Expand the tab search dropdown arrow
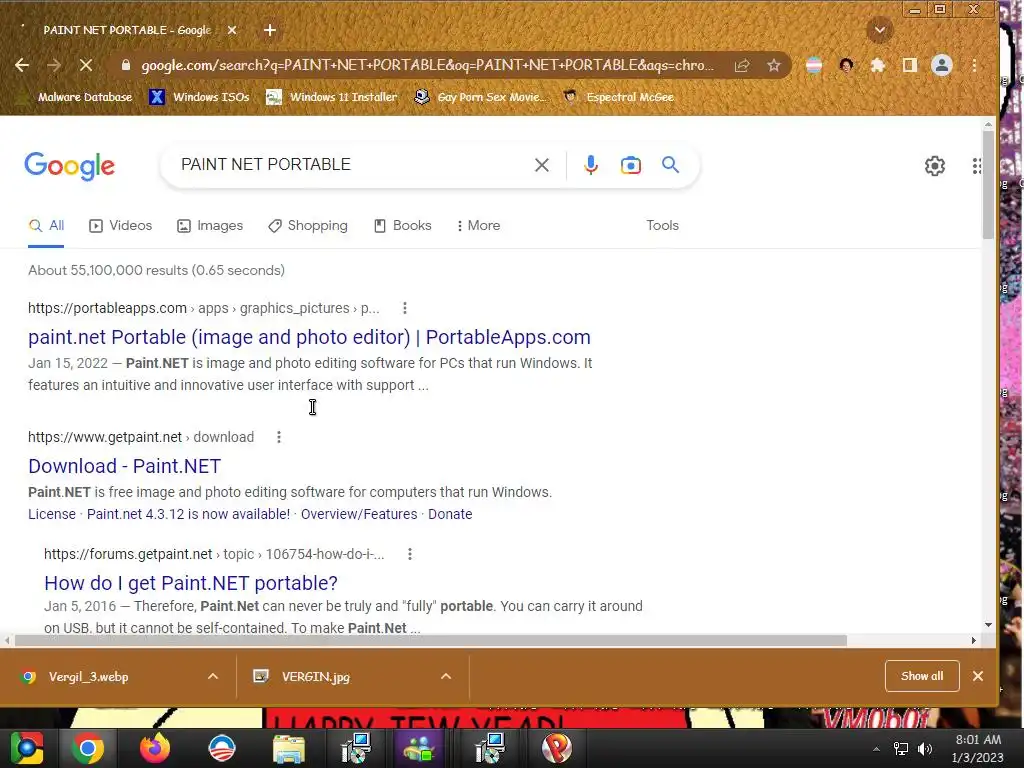 click(x=880, y=30)
